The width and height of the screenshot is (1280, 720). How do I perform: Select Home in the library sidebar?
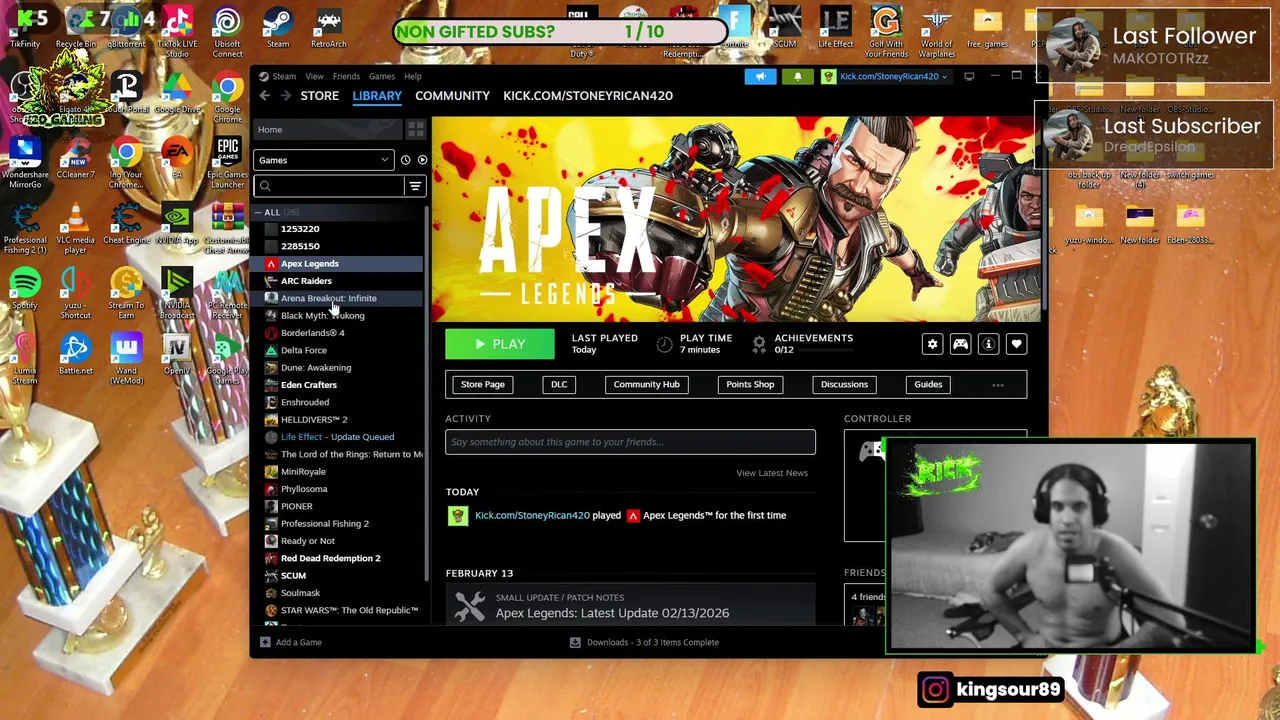pyautogui.click(x=328, y=130)
